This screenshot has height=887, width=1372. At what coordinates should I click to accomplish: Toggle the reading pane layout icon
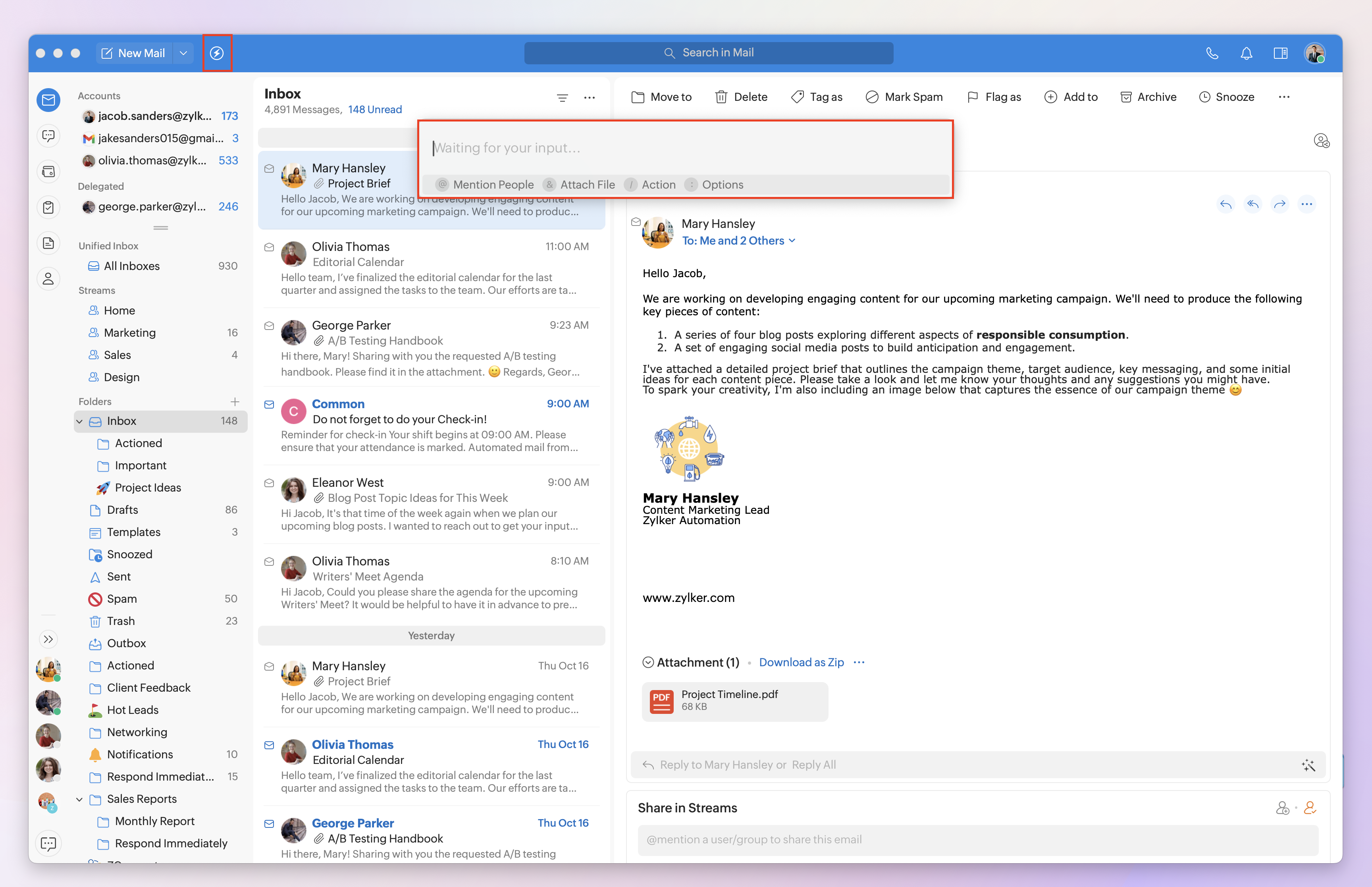click(x=1280, y=53)
